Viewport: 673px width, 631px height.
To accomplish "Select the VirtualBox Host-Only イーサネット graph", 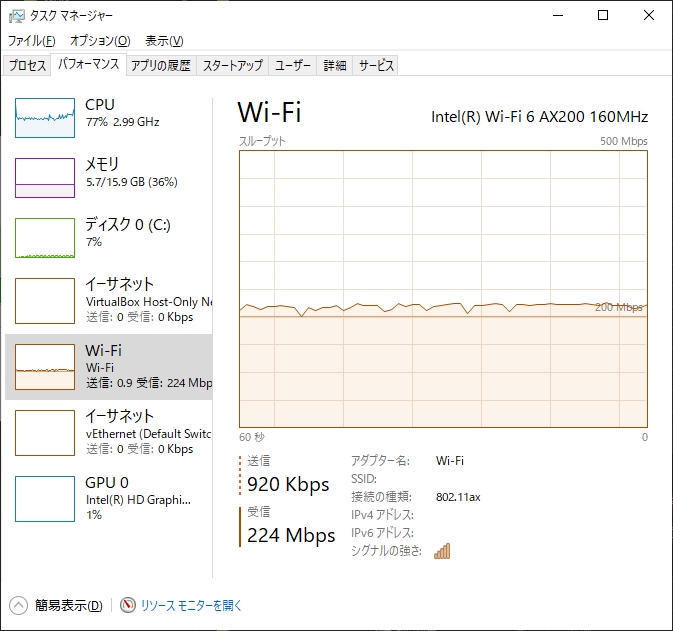I will point(45,301).
